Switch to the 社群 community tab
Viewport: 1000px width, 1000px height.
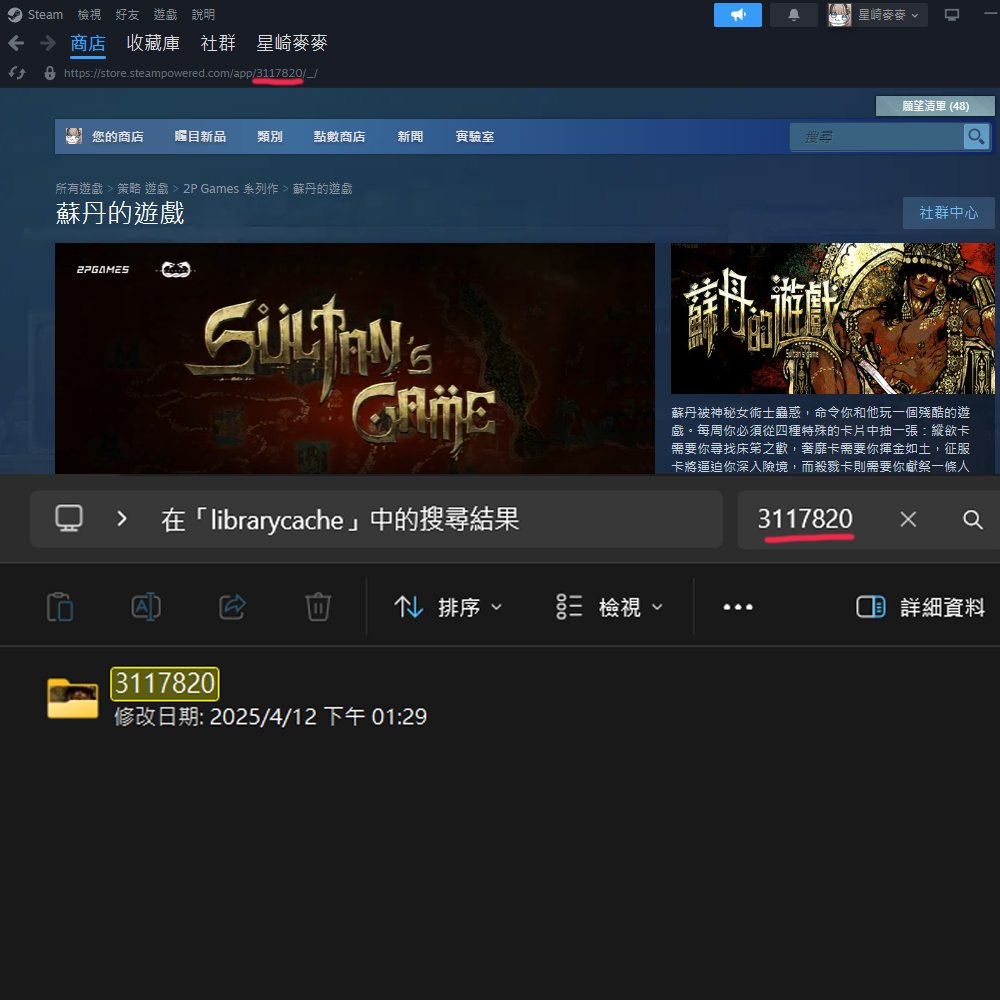point(218,43)
